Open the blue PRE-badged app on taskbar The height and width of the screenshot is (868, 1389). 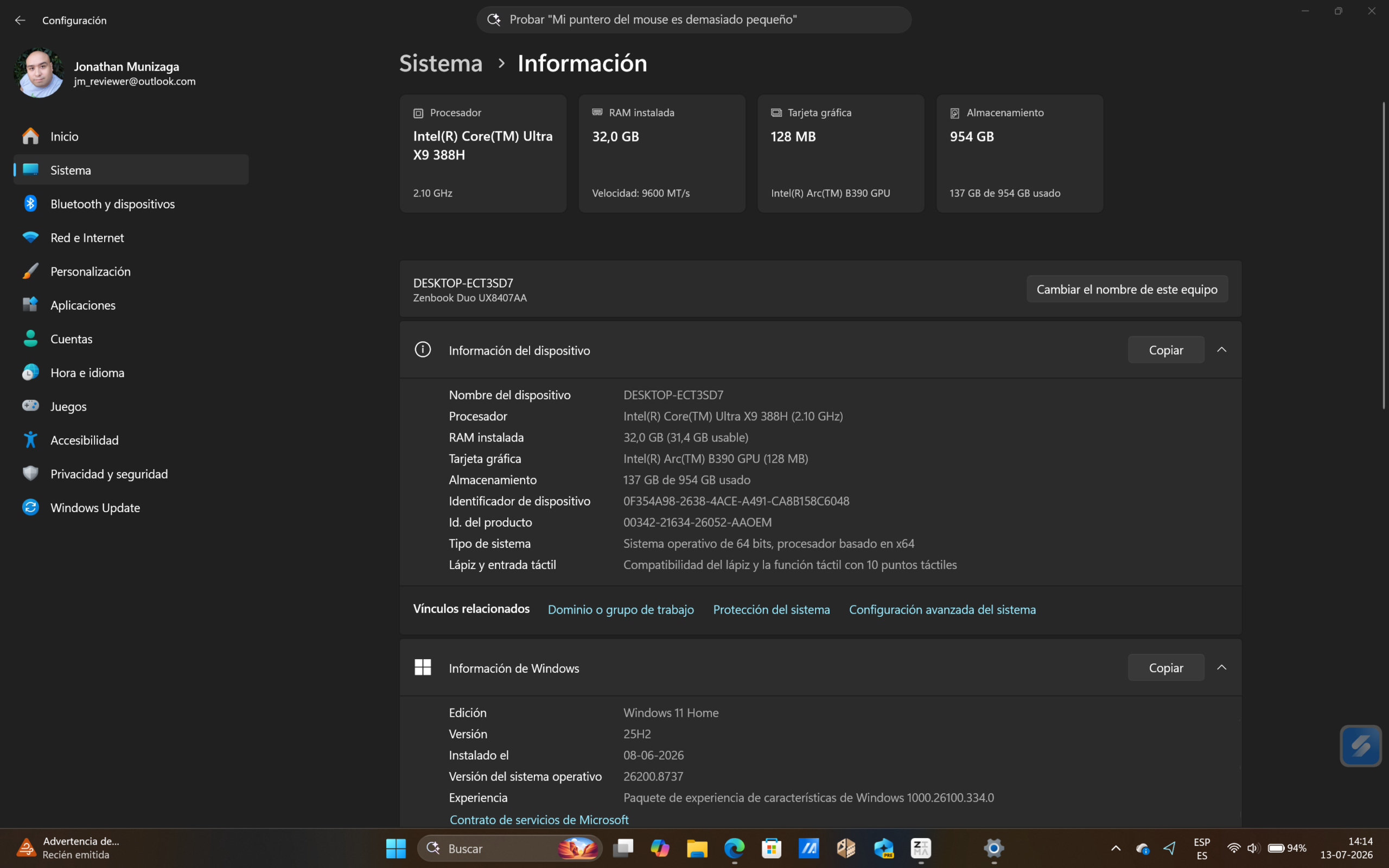[884, 848]
